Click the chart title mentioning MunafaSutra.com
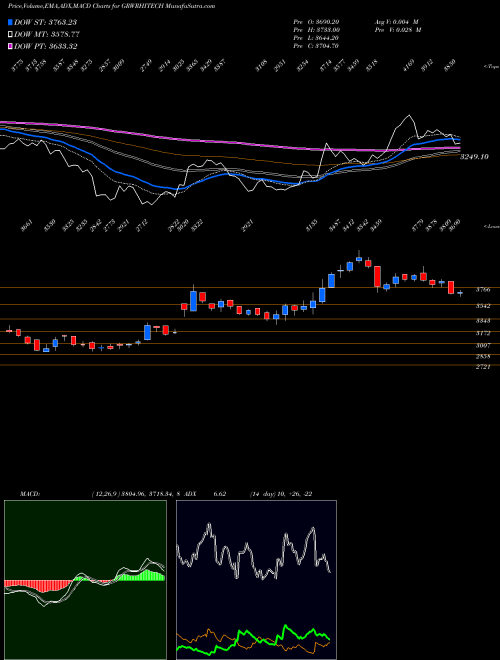500x660 pixels. pyautogui.click(x=112, y=6)
